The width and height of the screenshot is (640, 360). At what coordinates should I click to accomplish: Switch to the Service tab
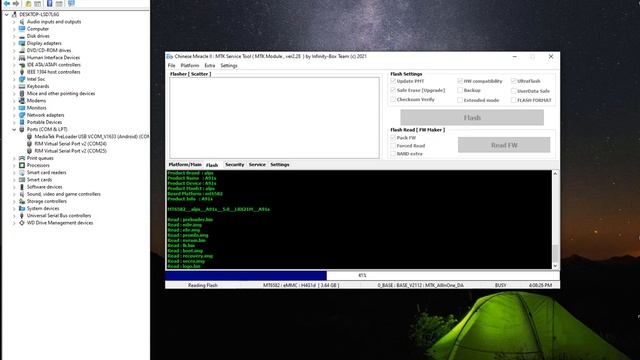coord(257,164)
